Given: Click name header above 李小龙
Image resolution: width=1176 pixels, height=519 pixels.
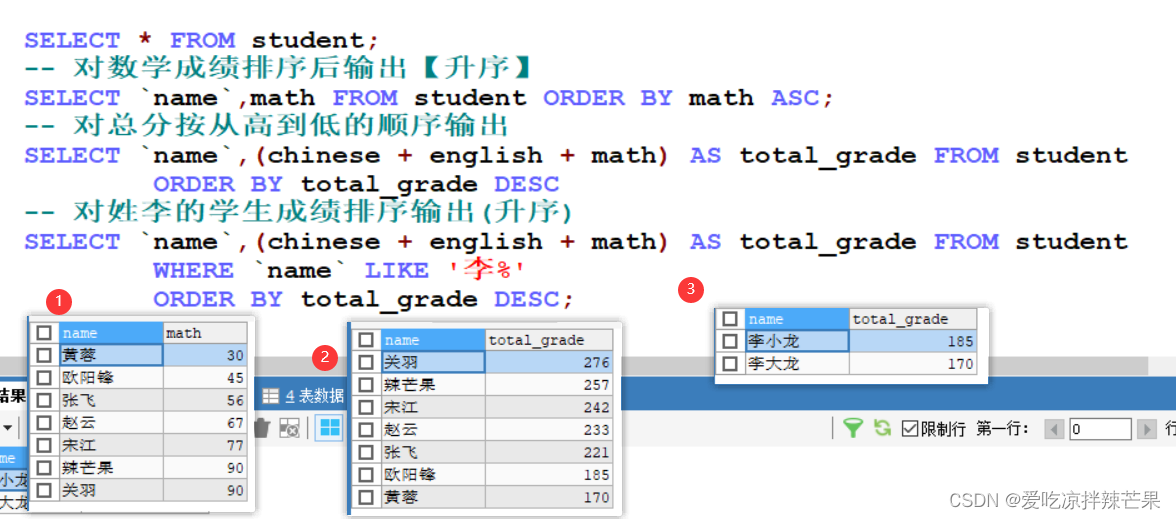Looking at the screenshot, I should point(797,320).
